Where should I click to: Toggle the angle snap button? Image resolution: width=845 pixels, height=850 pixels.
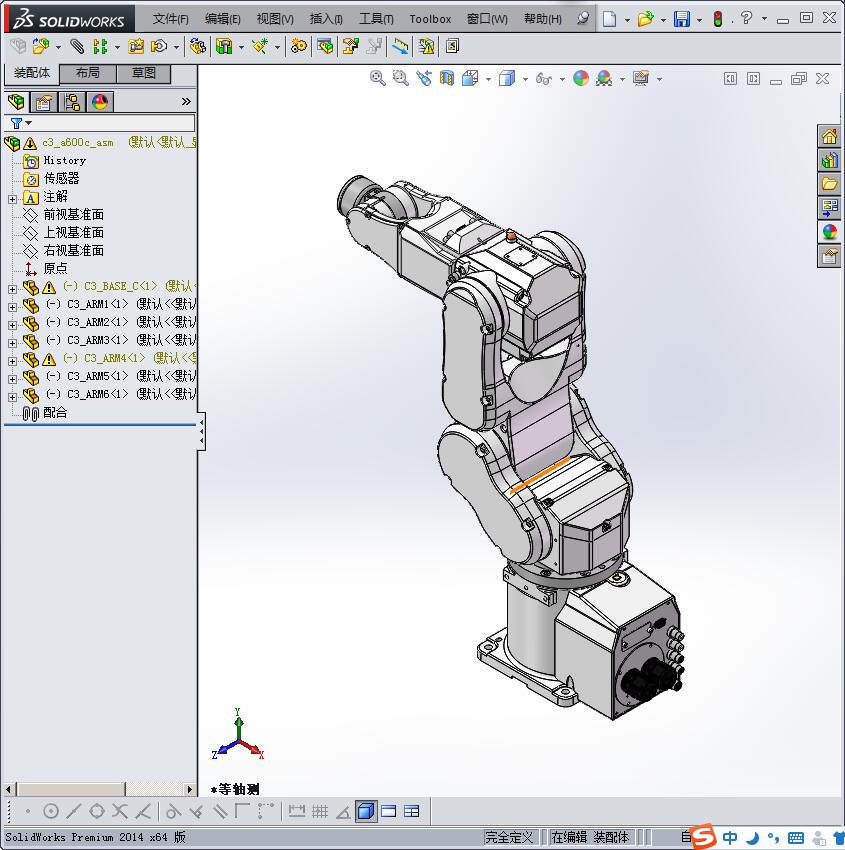tap(343, 812)
